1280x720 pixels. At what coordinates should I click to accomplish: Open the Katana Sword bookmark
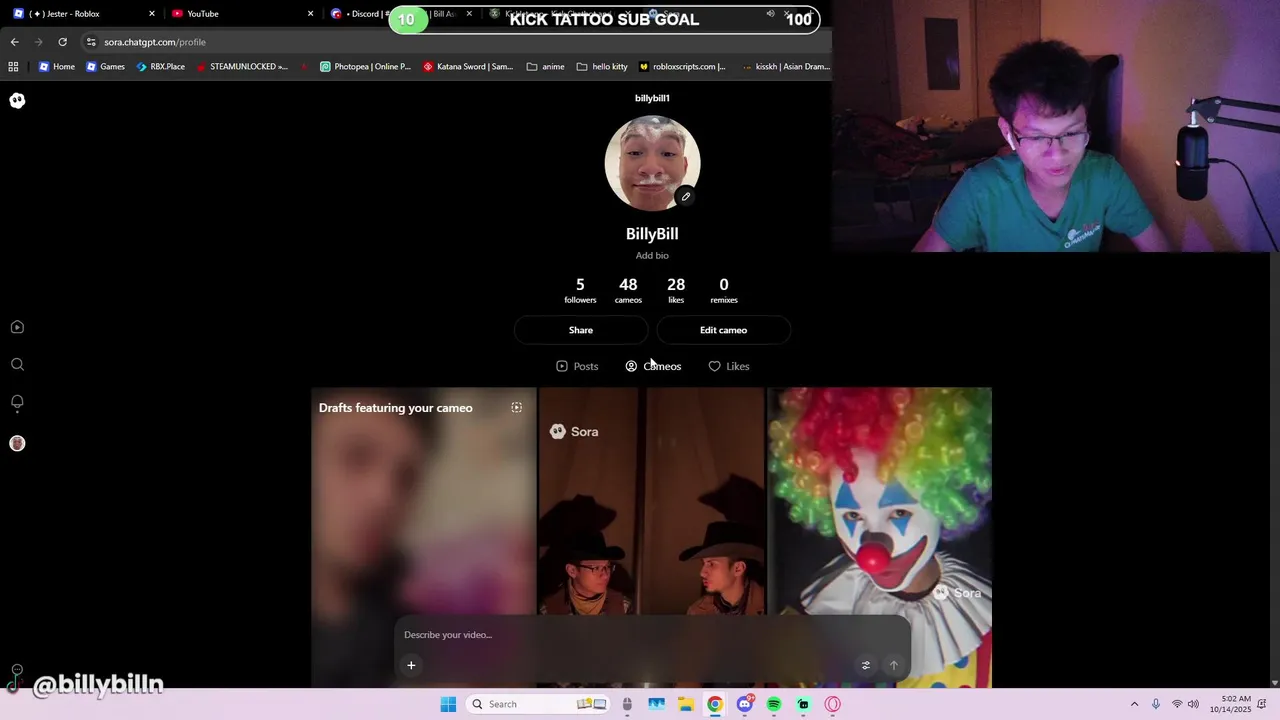(x=468, y=67)
